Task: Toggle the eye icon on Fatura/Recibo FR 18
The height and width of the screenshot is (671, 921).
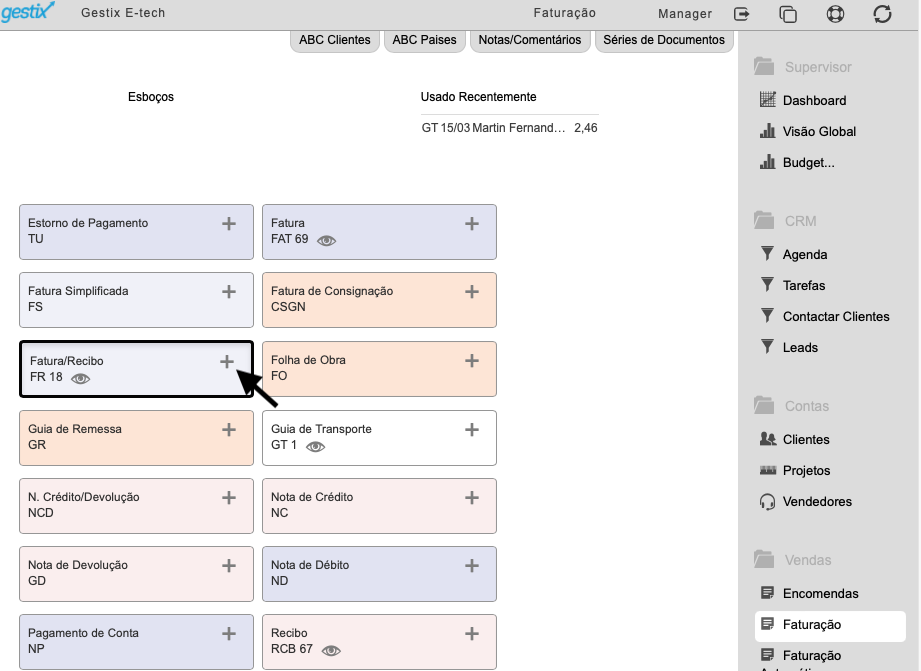Action: click(x=80, y=379)
